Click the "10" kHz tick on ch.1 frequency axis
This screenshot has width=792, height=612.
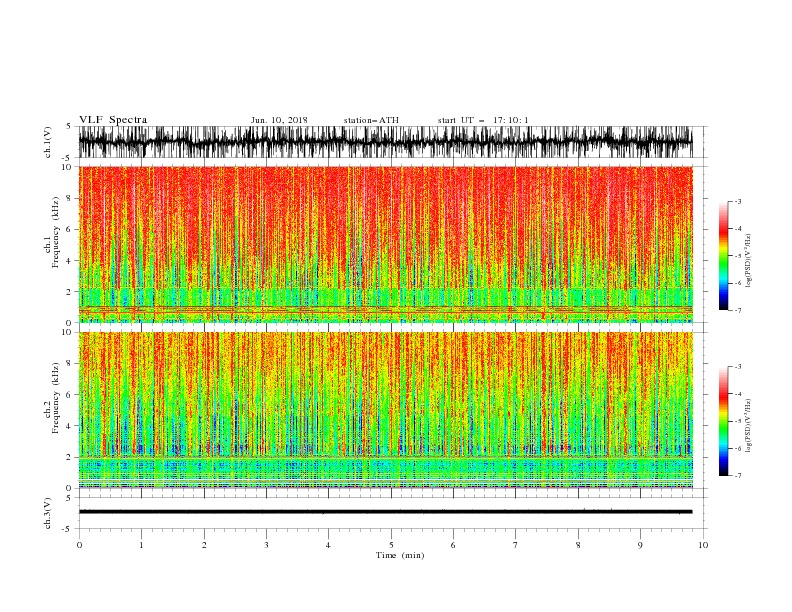[66, 167]
